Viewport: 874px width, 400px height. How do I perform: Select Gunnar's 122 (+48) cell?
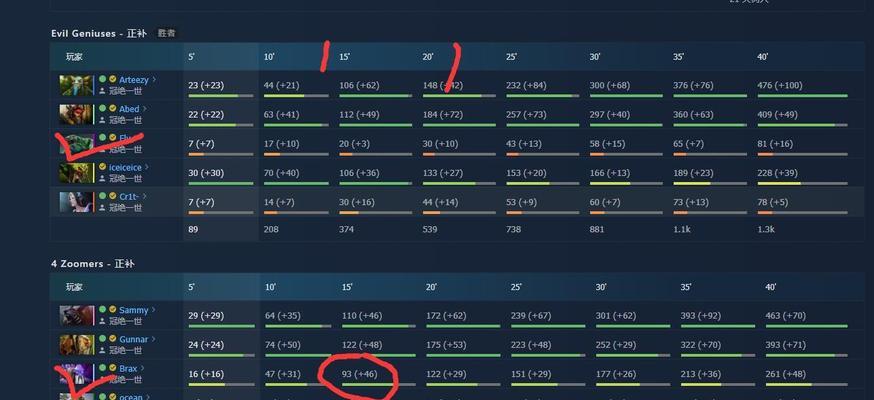[362, 345]
